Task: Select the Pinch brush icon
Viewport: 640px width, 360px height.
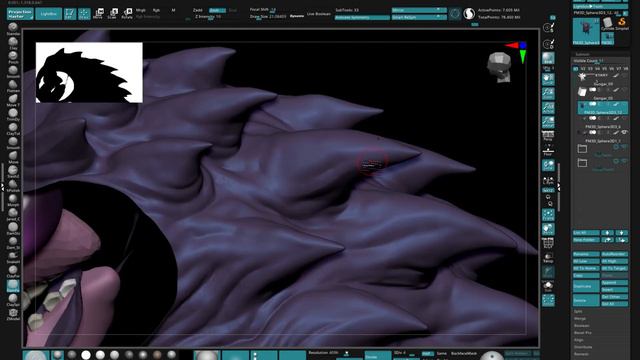Action: tap(13, 57)
